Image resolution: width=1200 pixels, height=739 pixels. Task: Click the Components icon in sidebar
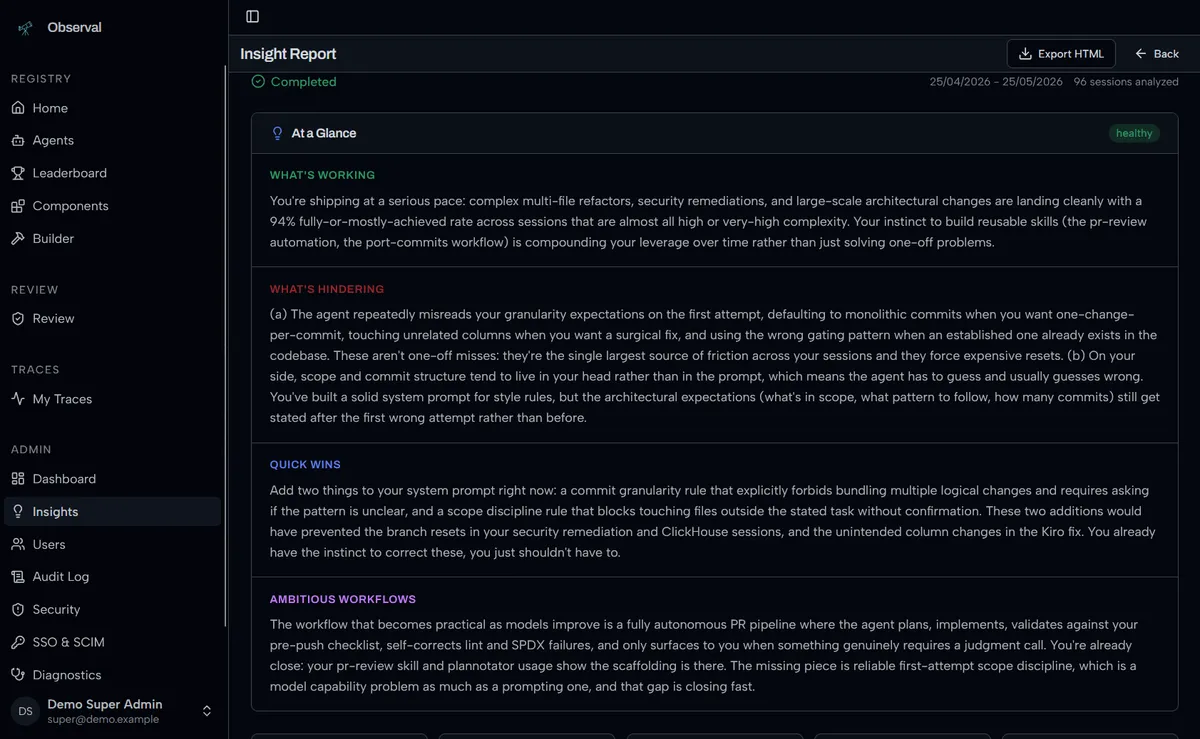pyautogui.click(x=18, y=206)
